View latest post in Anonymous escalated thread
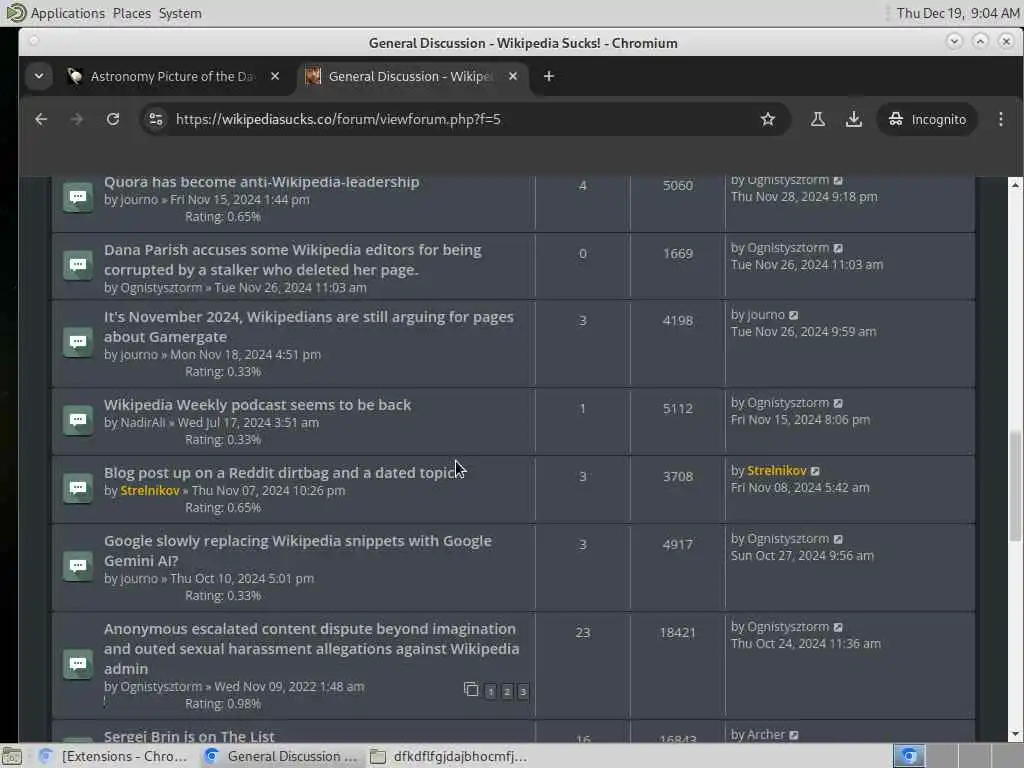 [x=839, y=628]
